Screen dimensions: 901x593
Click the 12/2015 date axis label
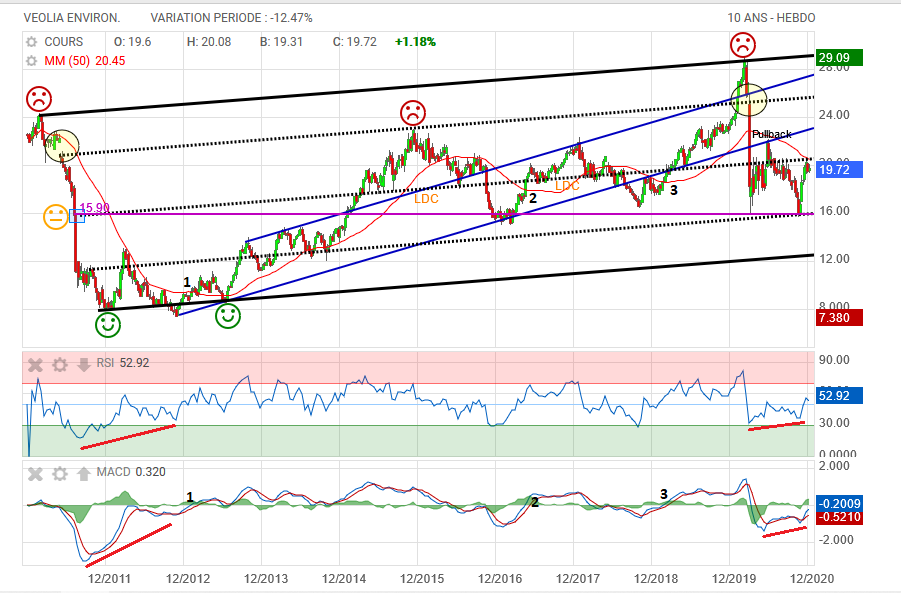[x=422, y=579]
